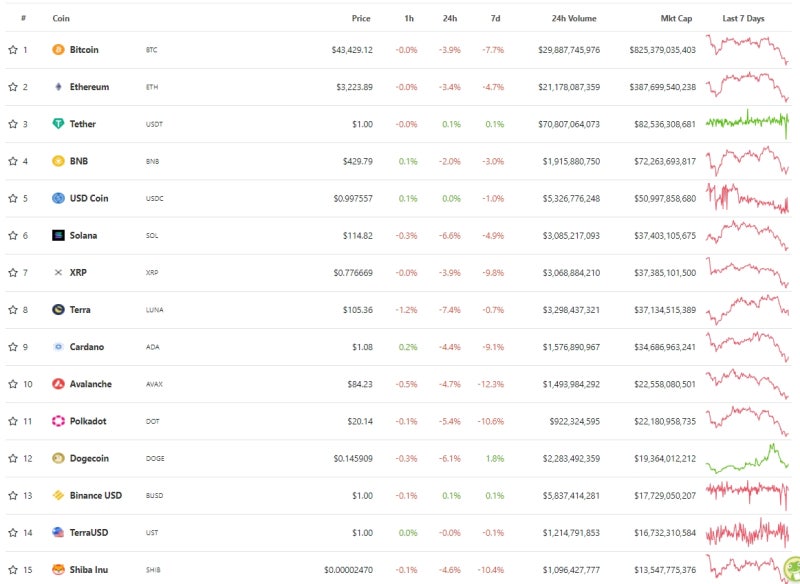
Task: Toggle the star next to Tether
Action: click(x=13, y=124)
